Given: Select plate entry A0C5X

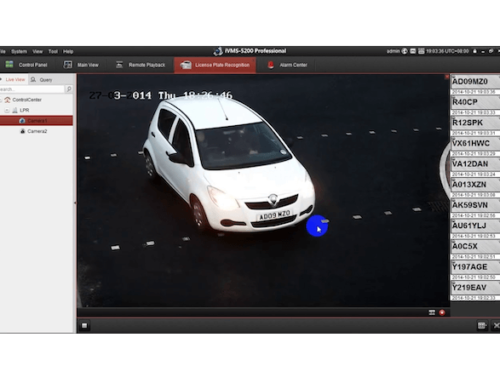Looking at the screenshot, I should (x=475, y=246).
